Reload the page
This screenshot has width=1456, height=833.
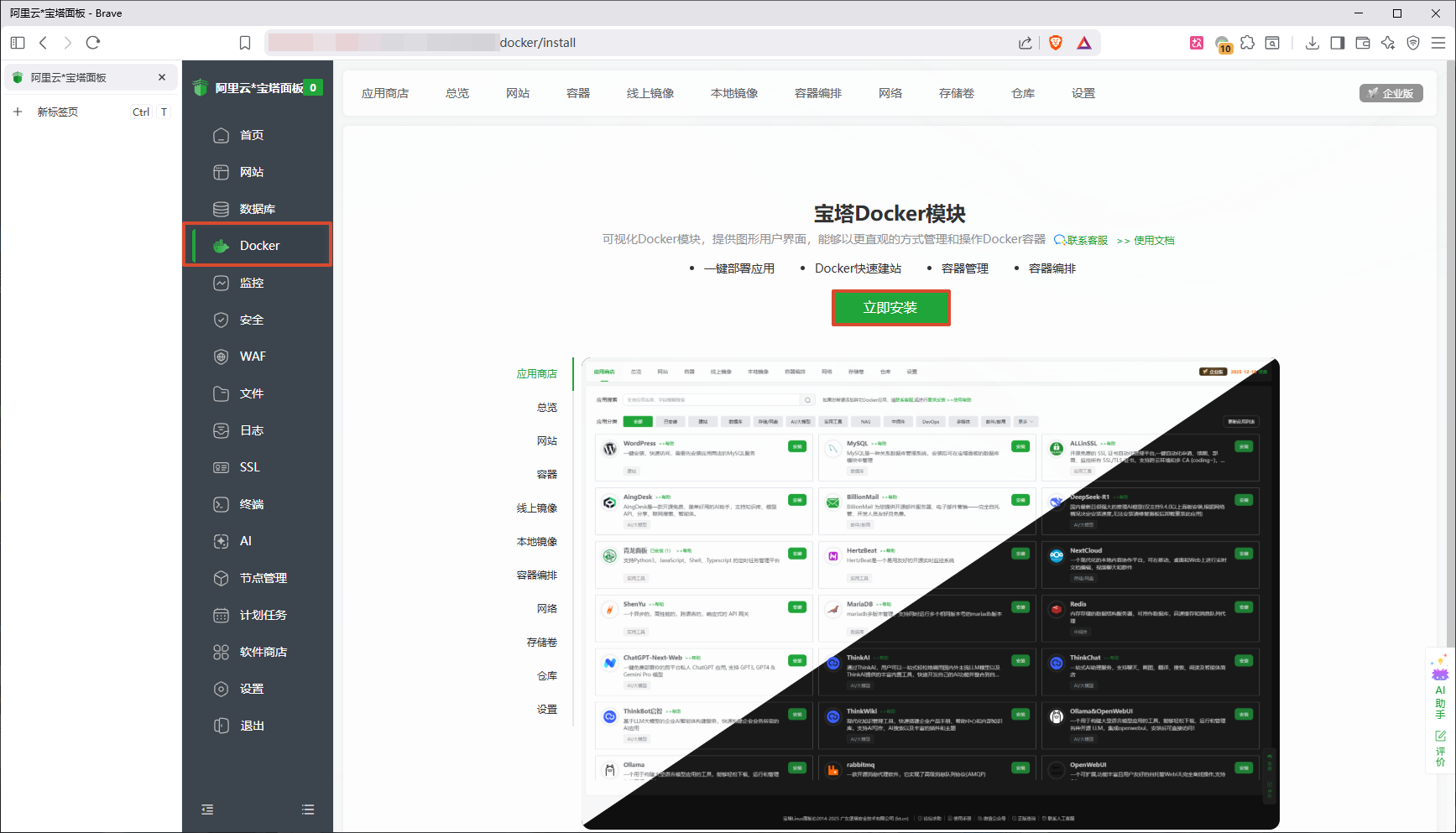pos(93,43)
